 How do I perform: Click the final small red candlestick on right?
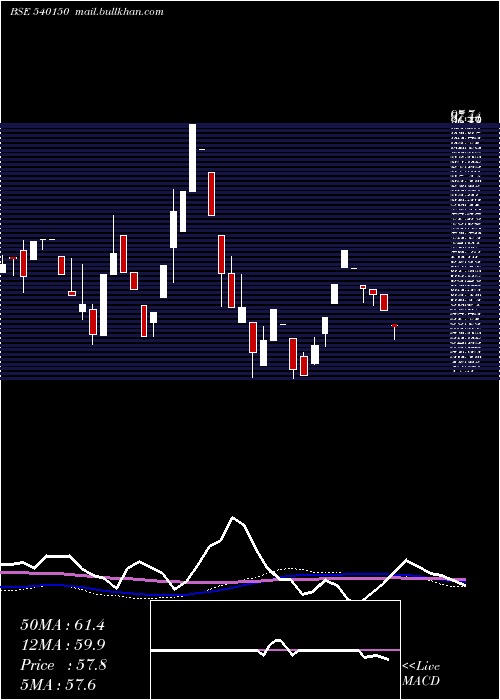point(394,325)
